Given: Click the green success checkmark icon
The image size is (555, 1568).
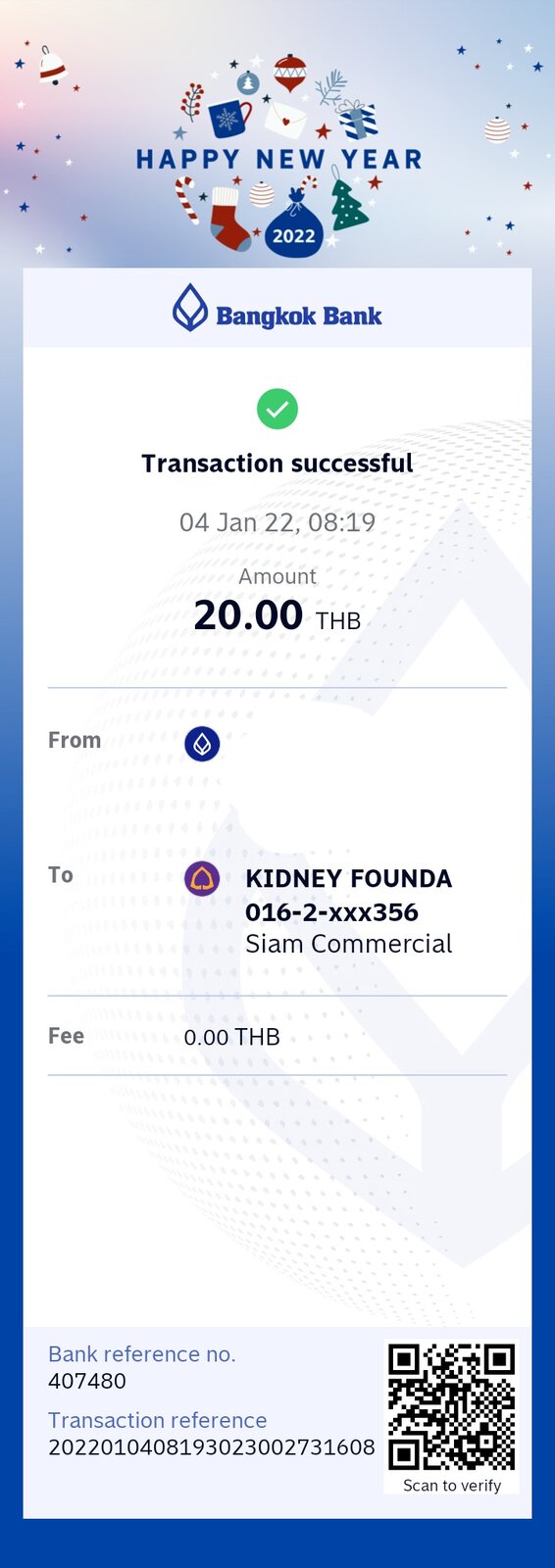Looking at the screenshot, I should 277,409.
